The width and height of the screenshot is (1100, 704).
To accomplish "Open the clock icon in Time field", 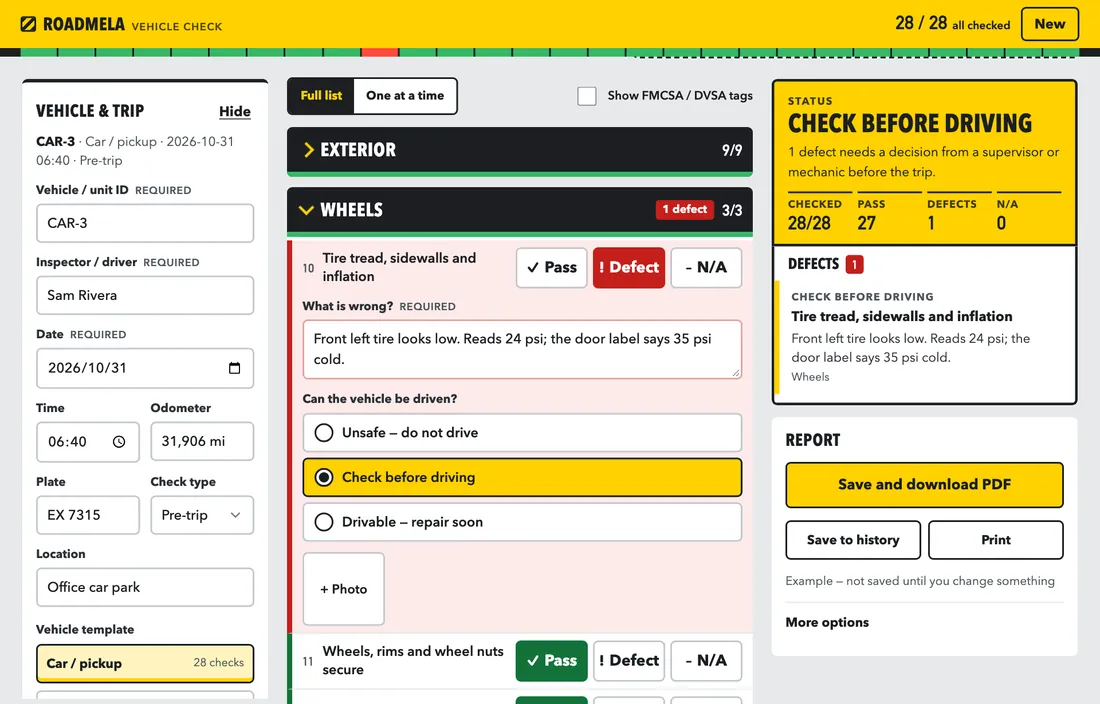I will [x=119, y=442].
